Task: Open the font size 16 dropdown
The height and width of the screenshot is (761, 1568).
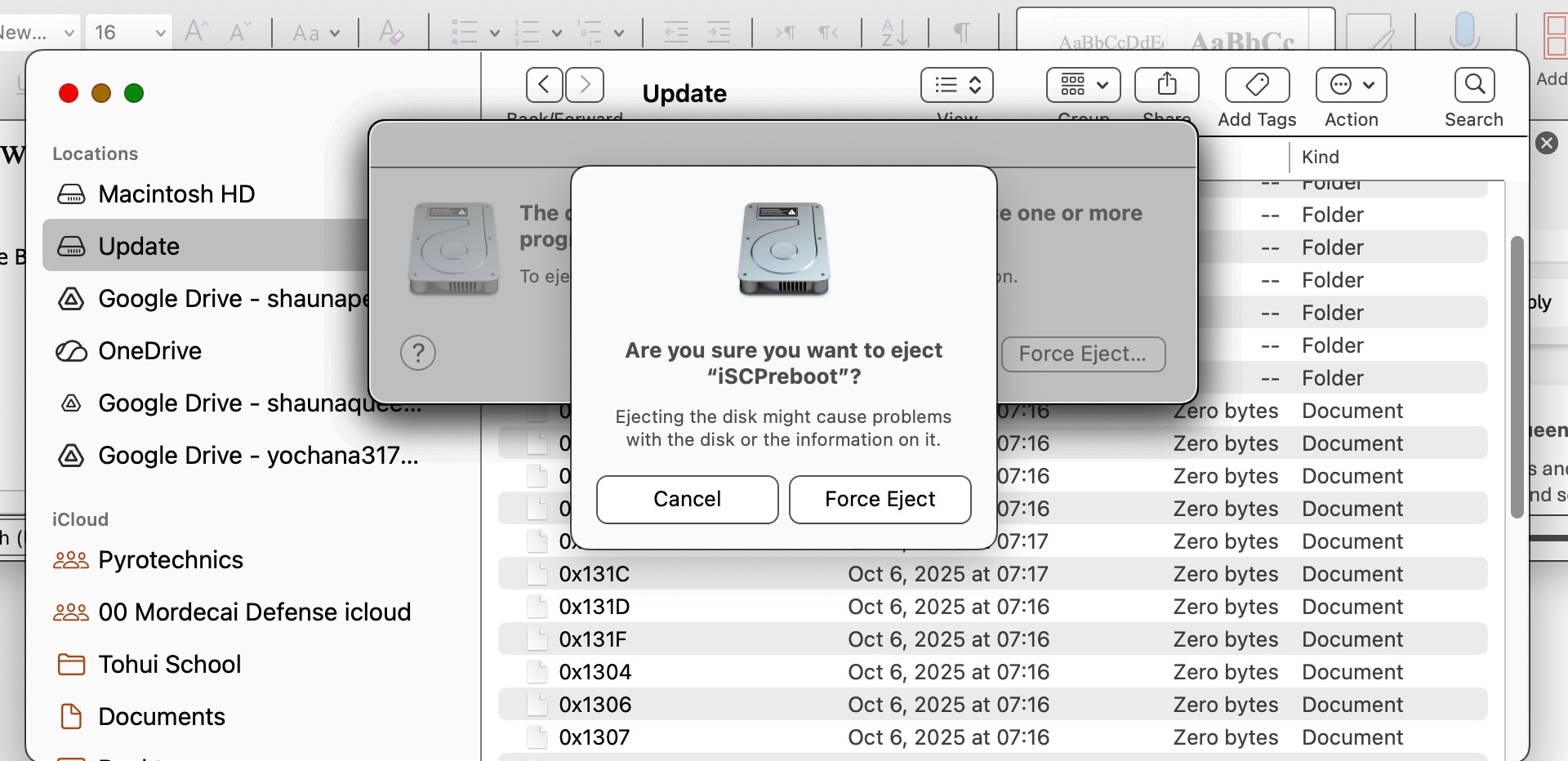Action: (x=160, y=33)
